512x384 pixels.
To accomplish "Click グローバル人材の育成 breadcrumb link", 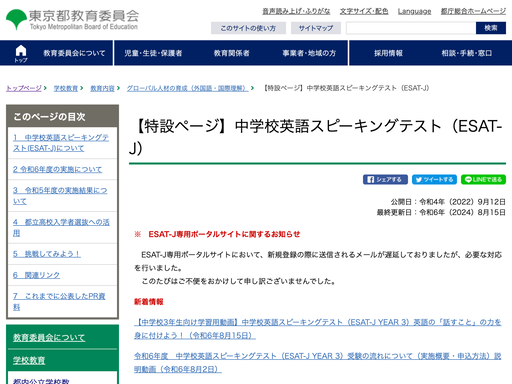I will pos(187,88).
